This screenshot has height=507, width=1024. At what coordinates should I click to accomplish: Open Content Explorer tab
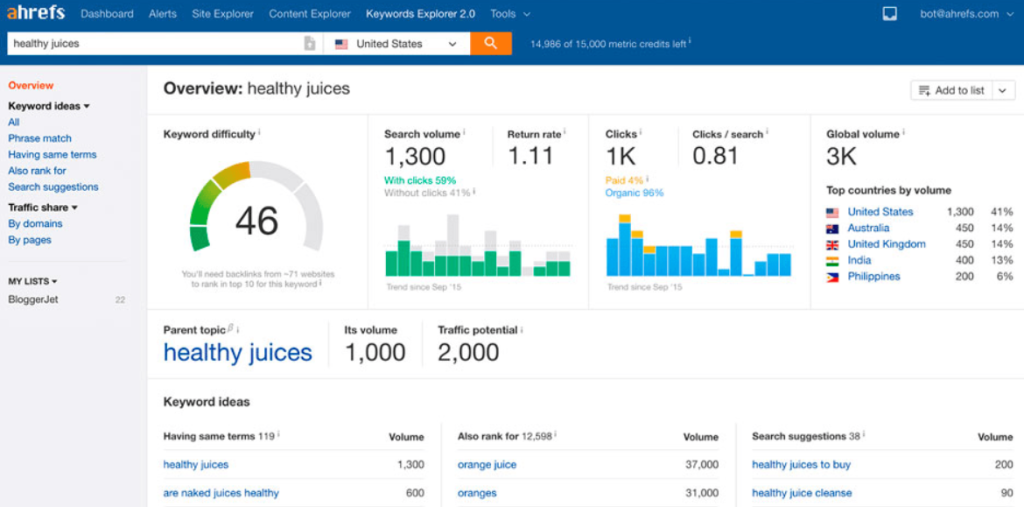pos(310,14)
